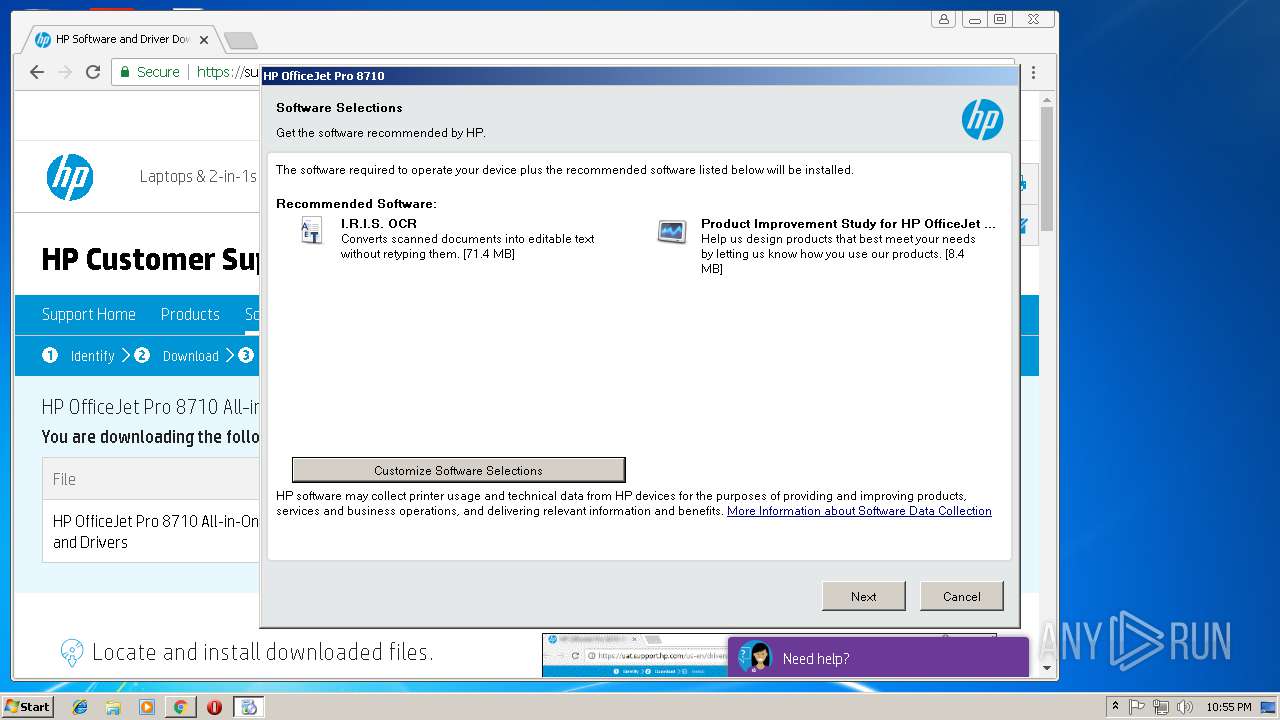The height and width of the screenshot is (720, 1280).
Task: Cancel the HP OfficeJet Pro installer
Action: tap(961, 596)
